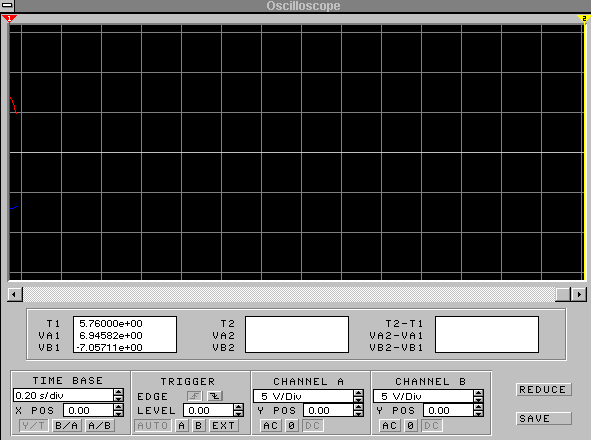
Task: Click the SAVE button
Action: coord(544,419)
